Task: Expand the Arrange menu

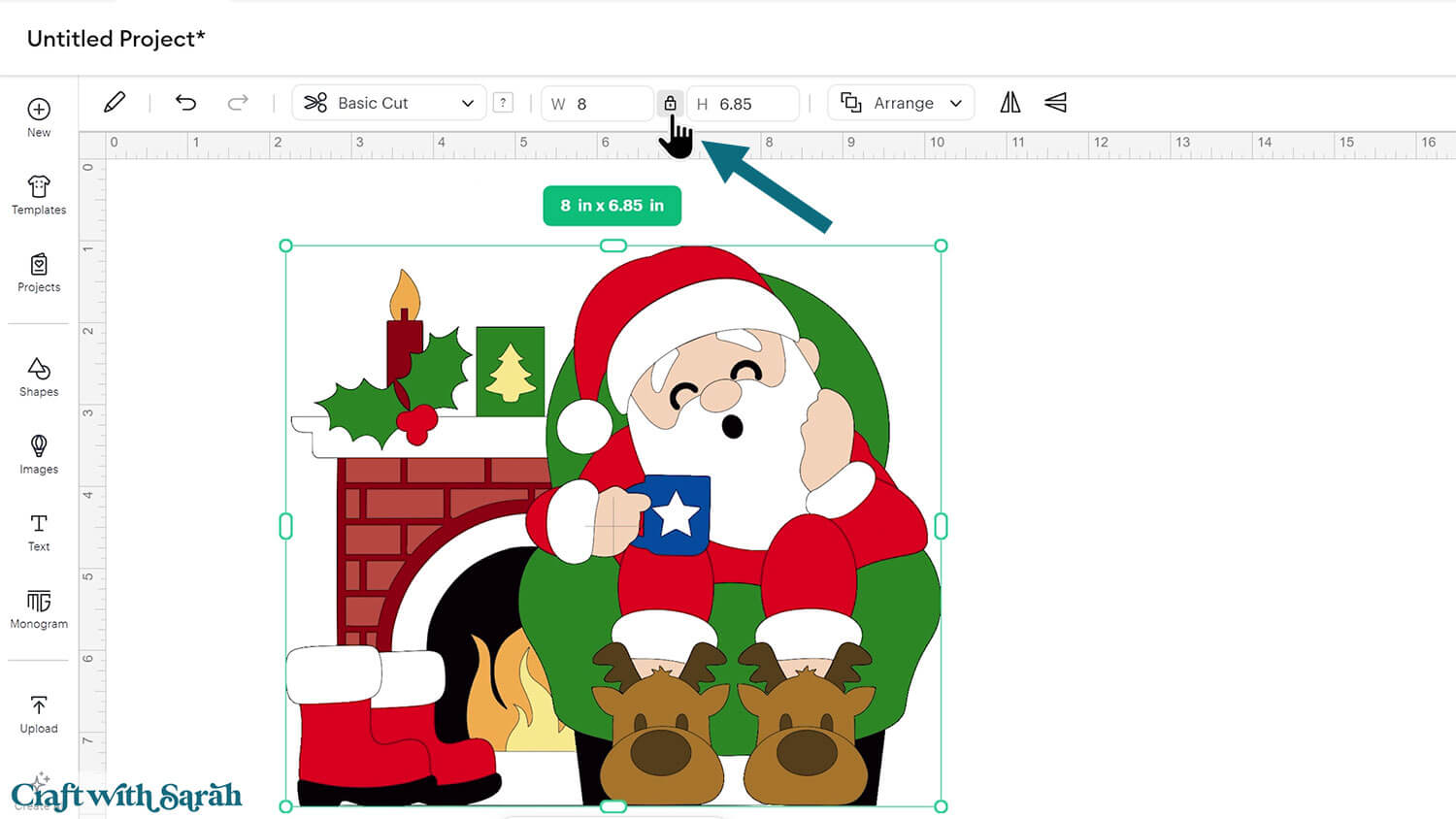Action: pos(900,102)
